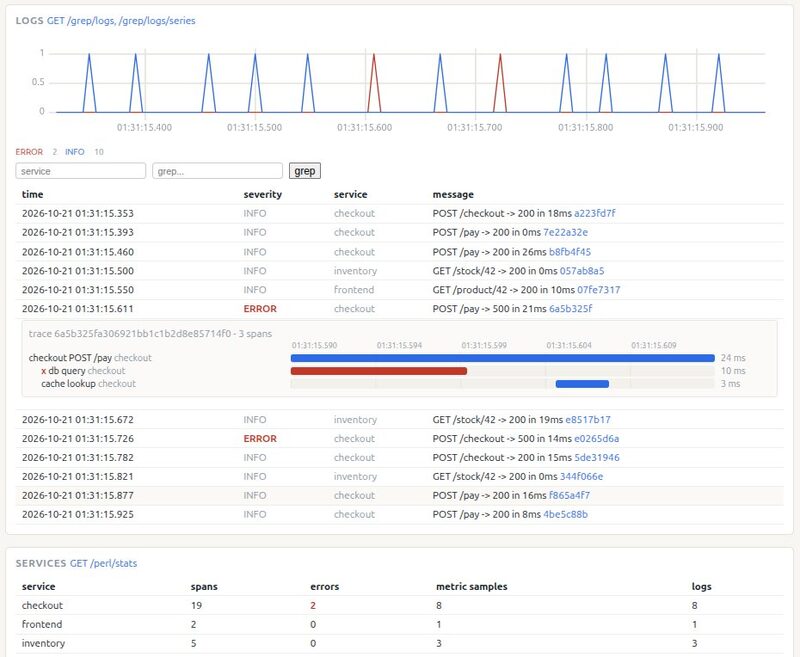Open trace link 5de31946
Screen dimensions: 800x657
click(x=597, y=458)
